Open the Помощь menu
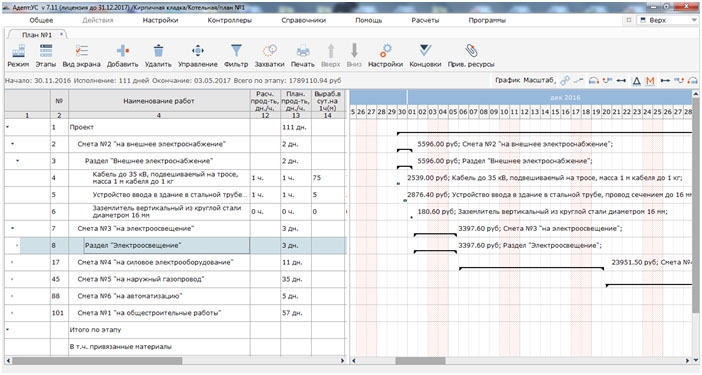 click(x=368, y=20)
